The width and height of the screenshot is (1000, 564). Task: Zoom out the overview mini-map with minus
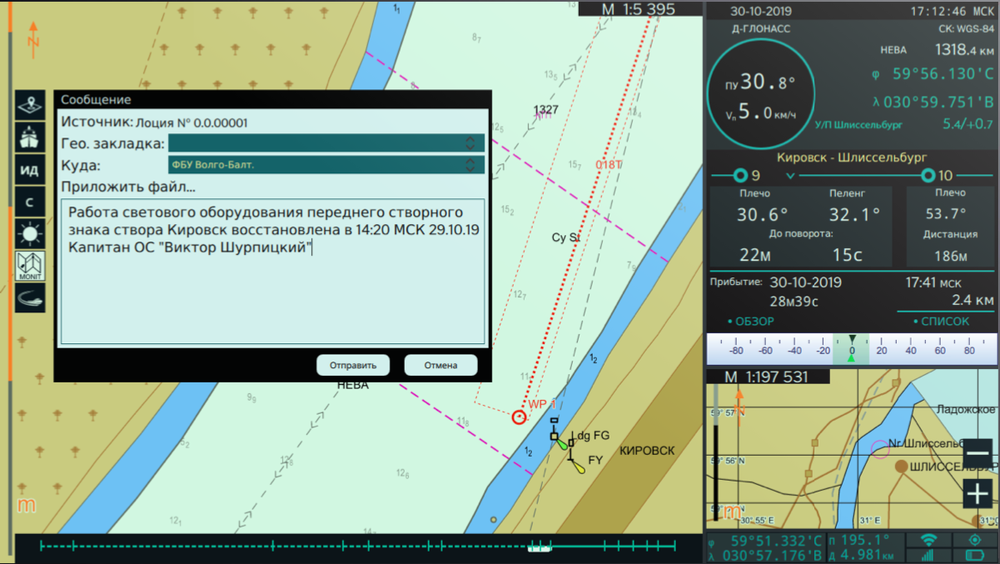click(977, 454)
